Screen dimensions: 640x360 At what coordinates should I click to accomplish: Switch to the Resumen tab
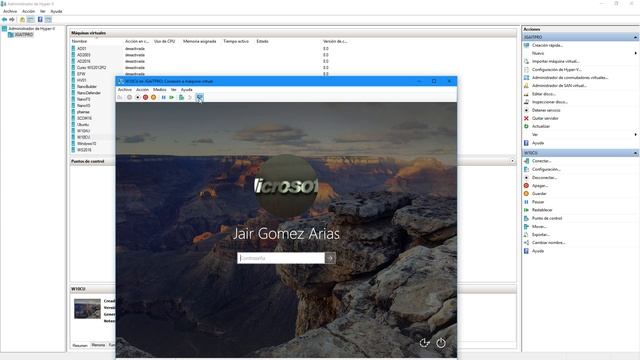click(80, 345)
